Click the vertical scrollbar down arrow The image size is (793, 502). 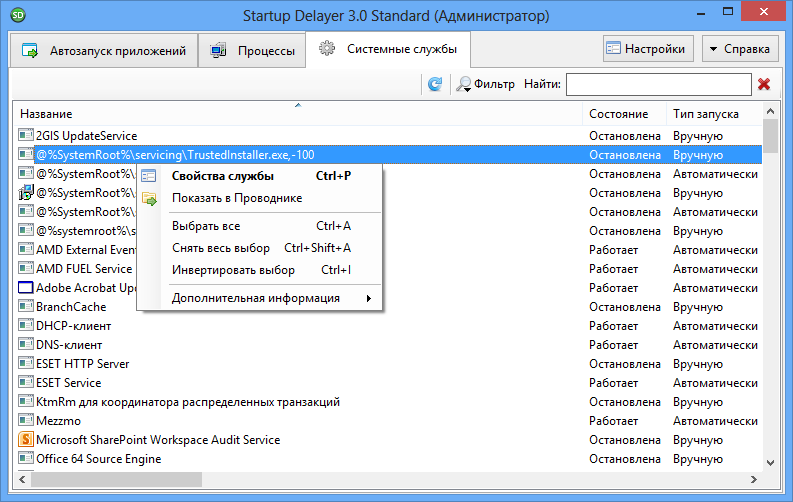coord(771,462)
